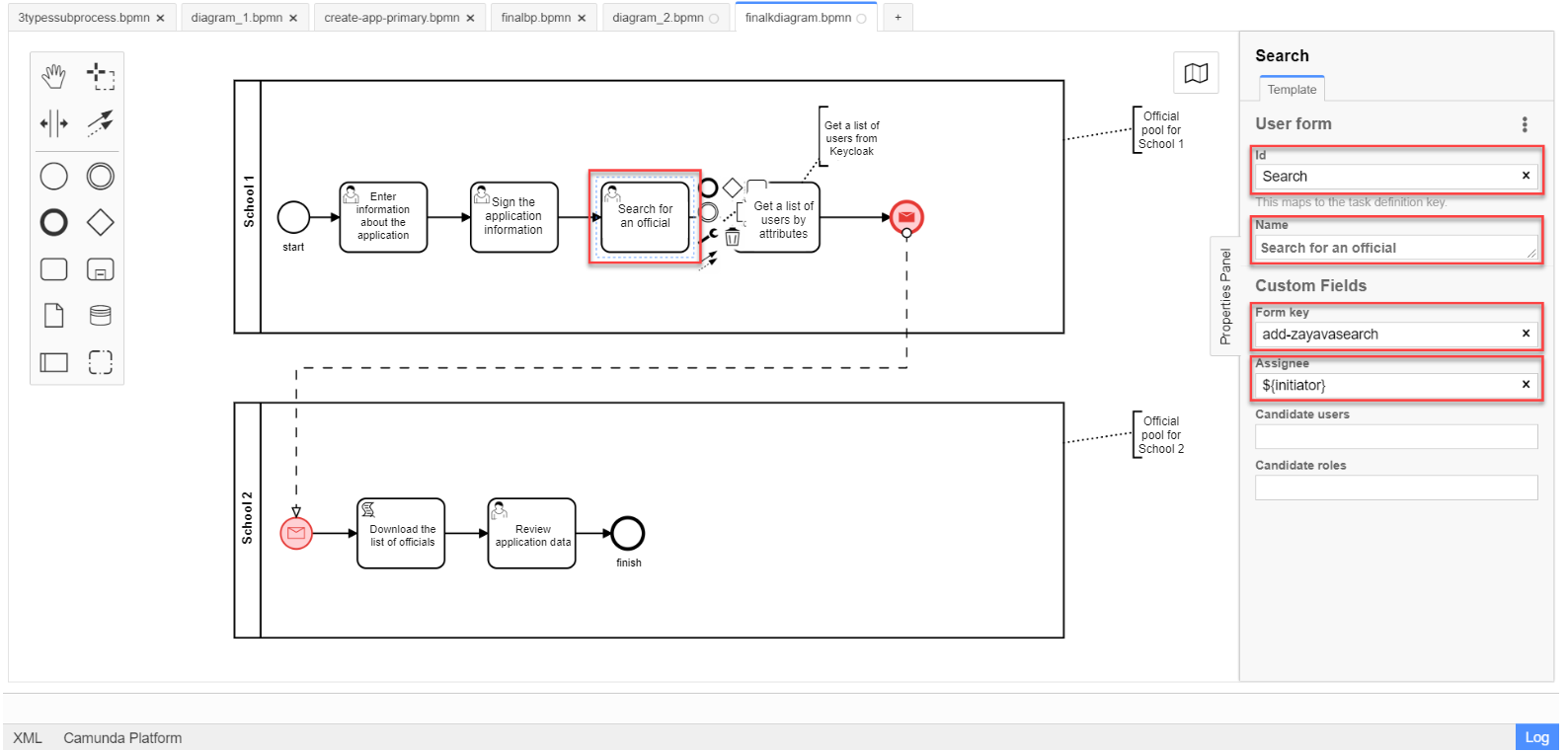Create intermediate event from palette
Image resolution: width=1568 pixels, height=751 pixels.
pos(101,177)
